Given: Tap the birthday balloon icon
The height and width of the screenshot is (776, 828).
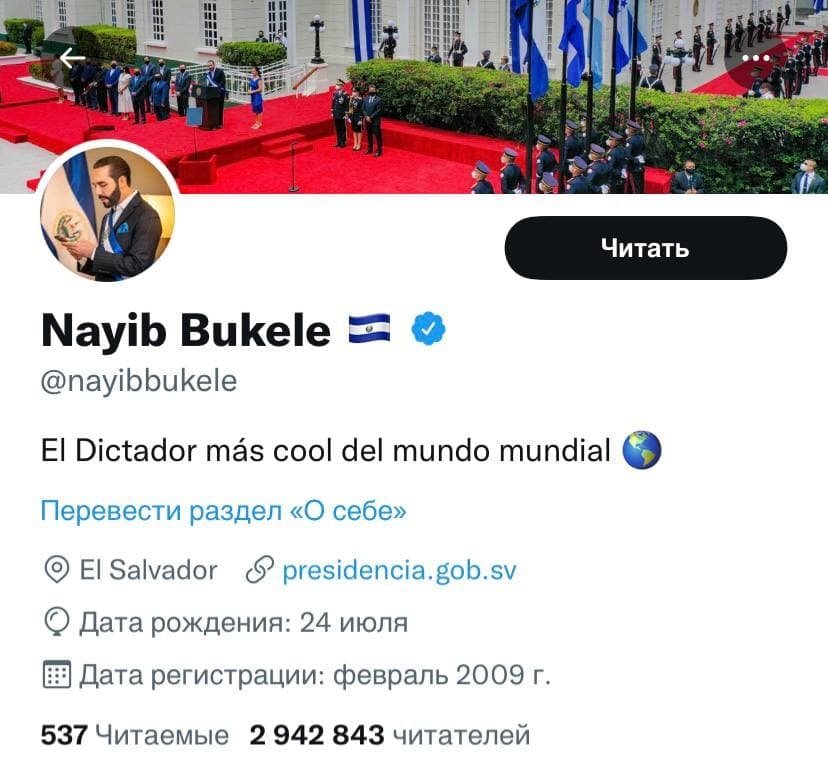Looking at the screenshot, I should pos(57,622).
